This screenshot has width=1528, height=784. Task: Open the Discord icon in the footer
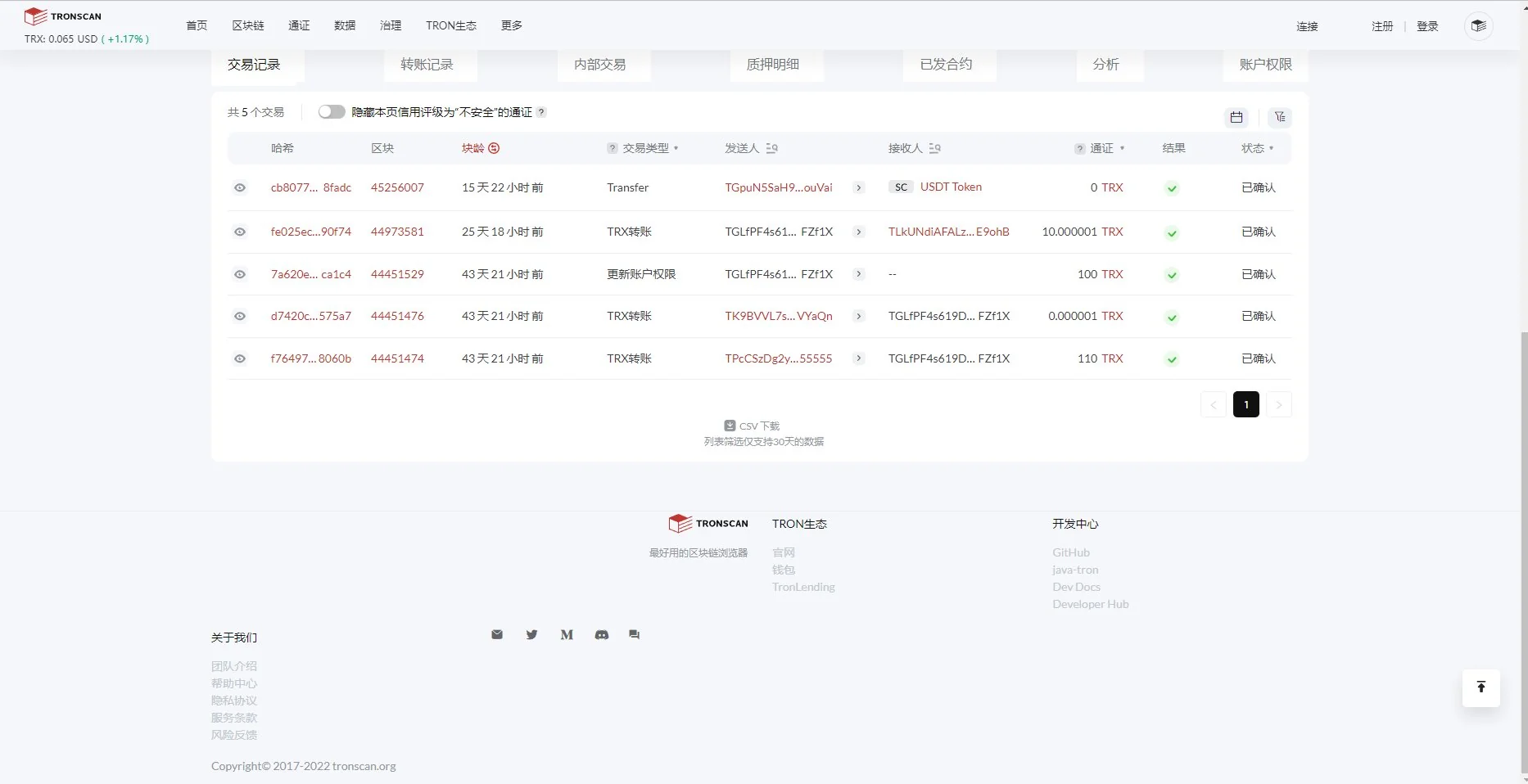[x=601, y=635]
